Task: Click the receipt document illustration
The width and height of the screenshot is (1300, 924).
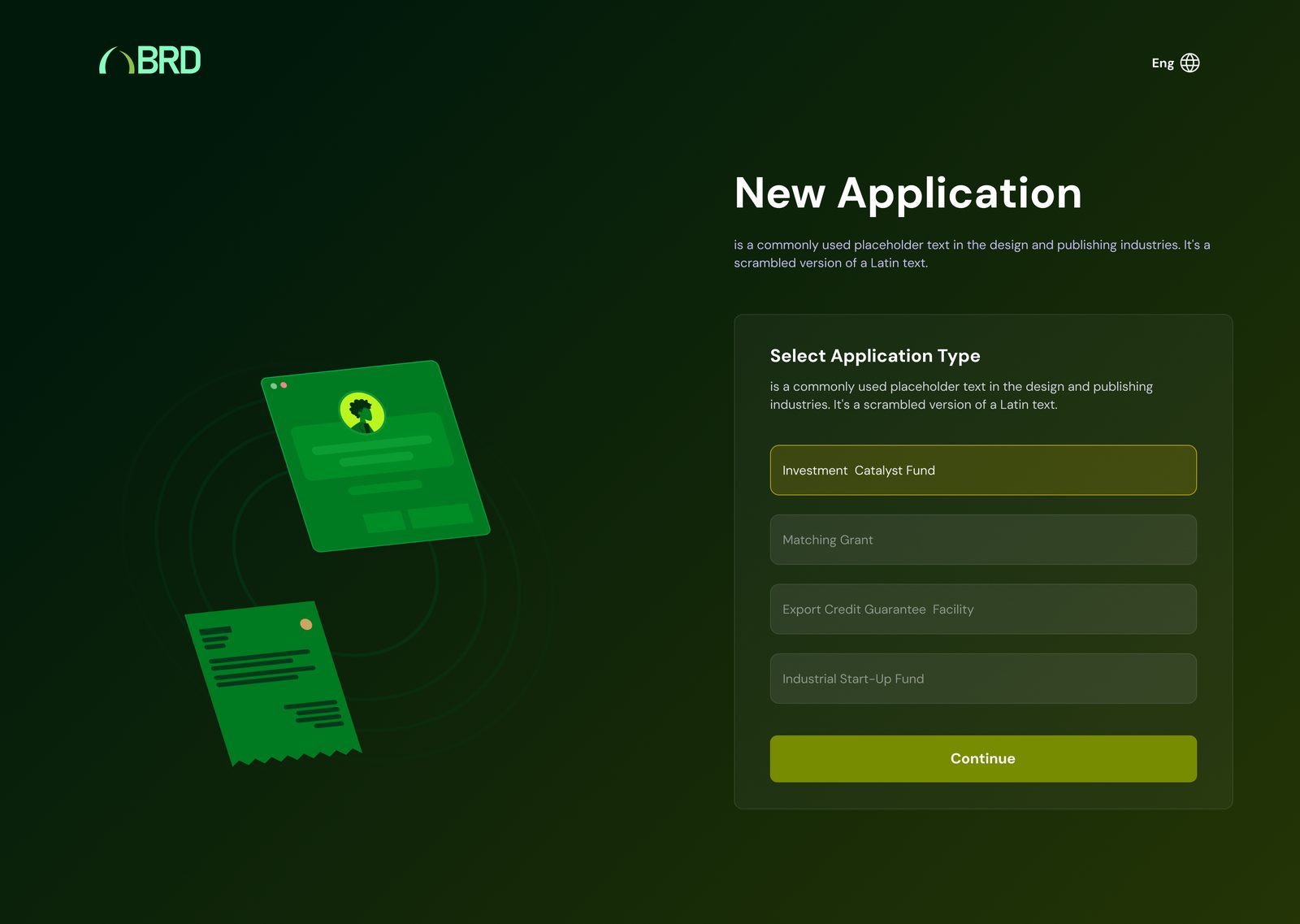Action: click(x=274, y=683)
